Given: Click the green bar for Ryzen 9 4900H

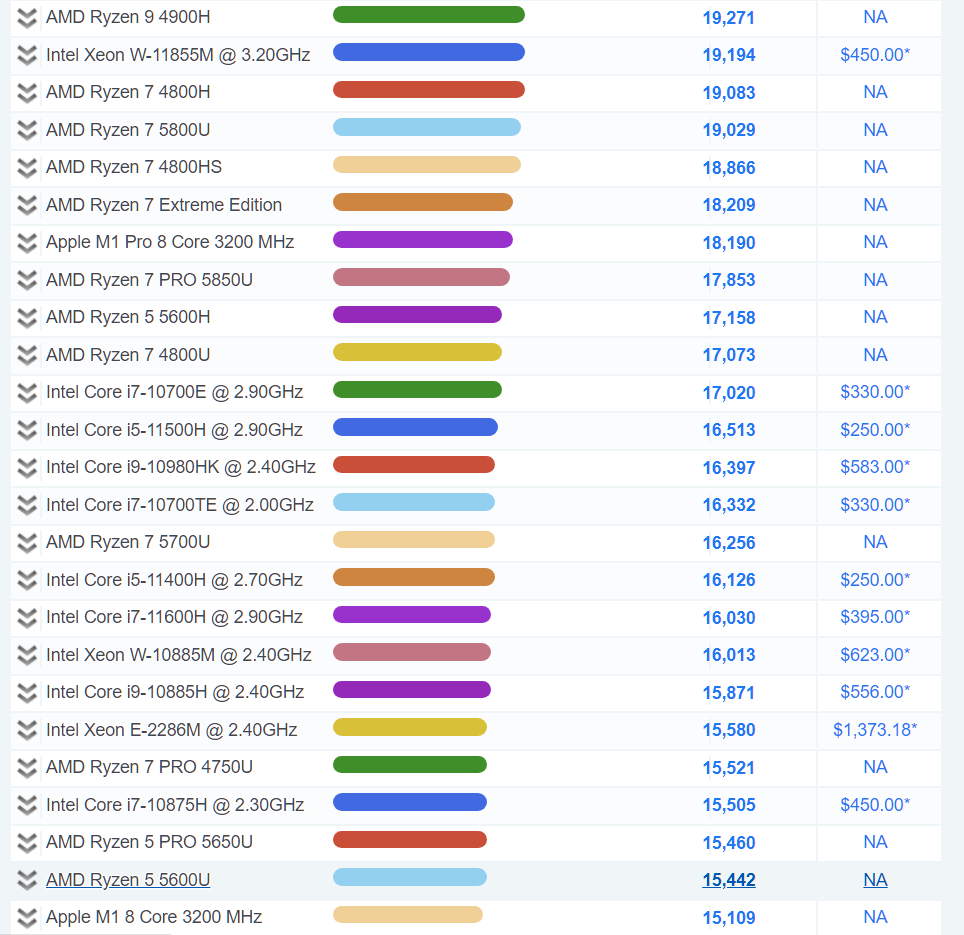Looking at the screenshot, I should [x=429, y=15].
